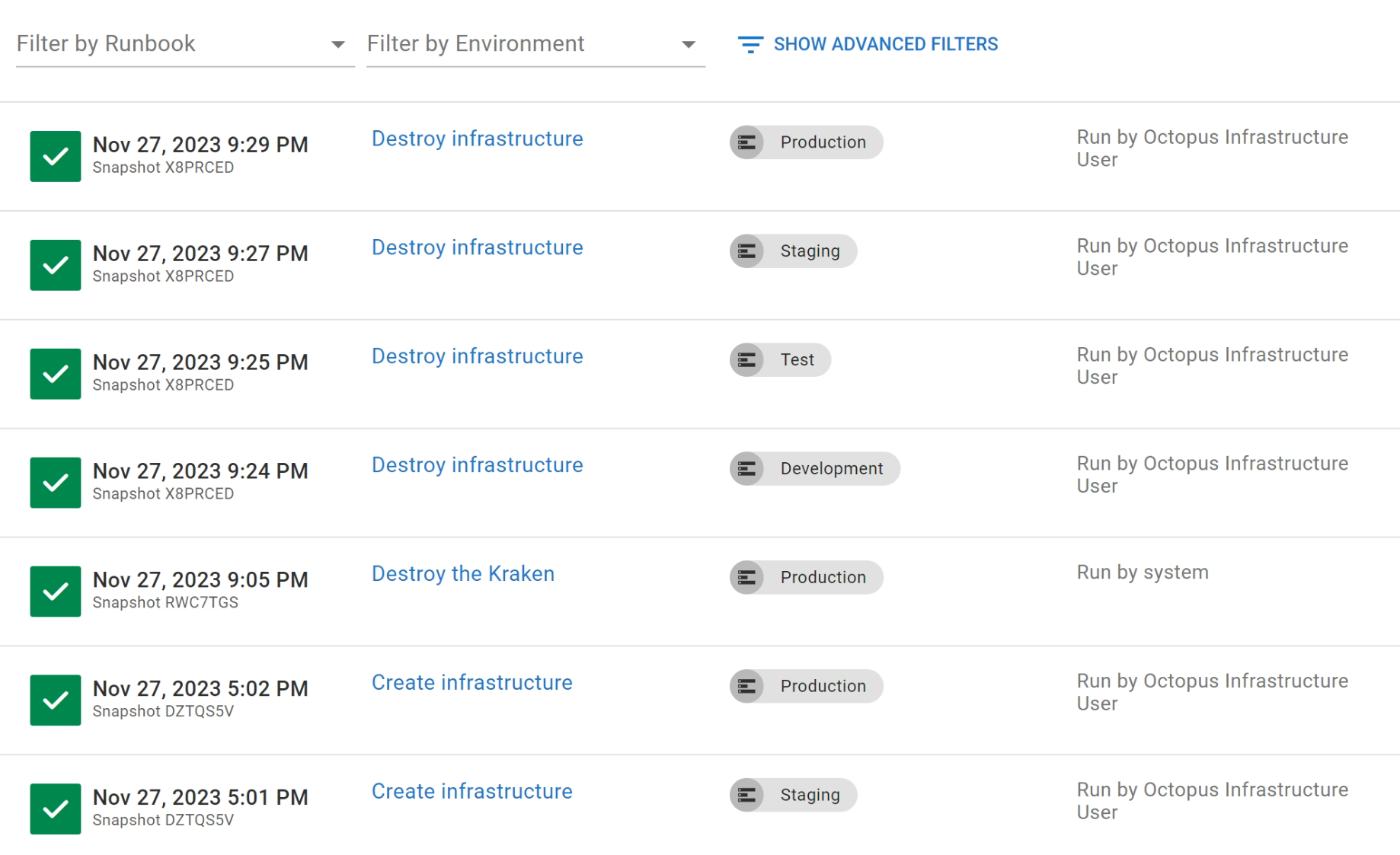Show advanced filters
This screenshot has width=1400, height=855.
[x=885, y=45]
